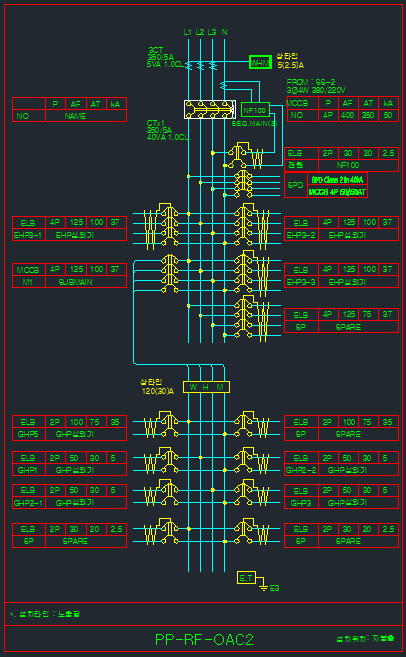Select the green NF100 box near main breaker
The image size is (406, 657).
point(255,110)
